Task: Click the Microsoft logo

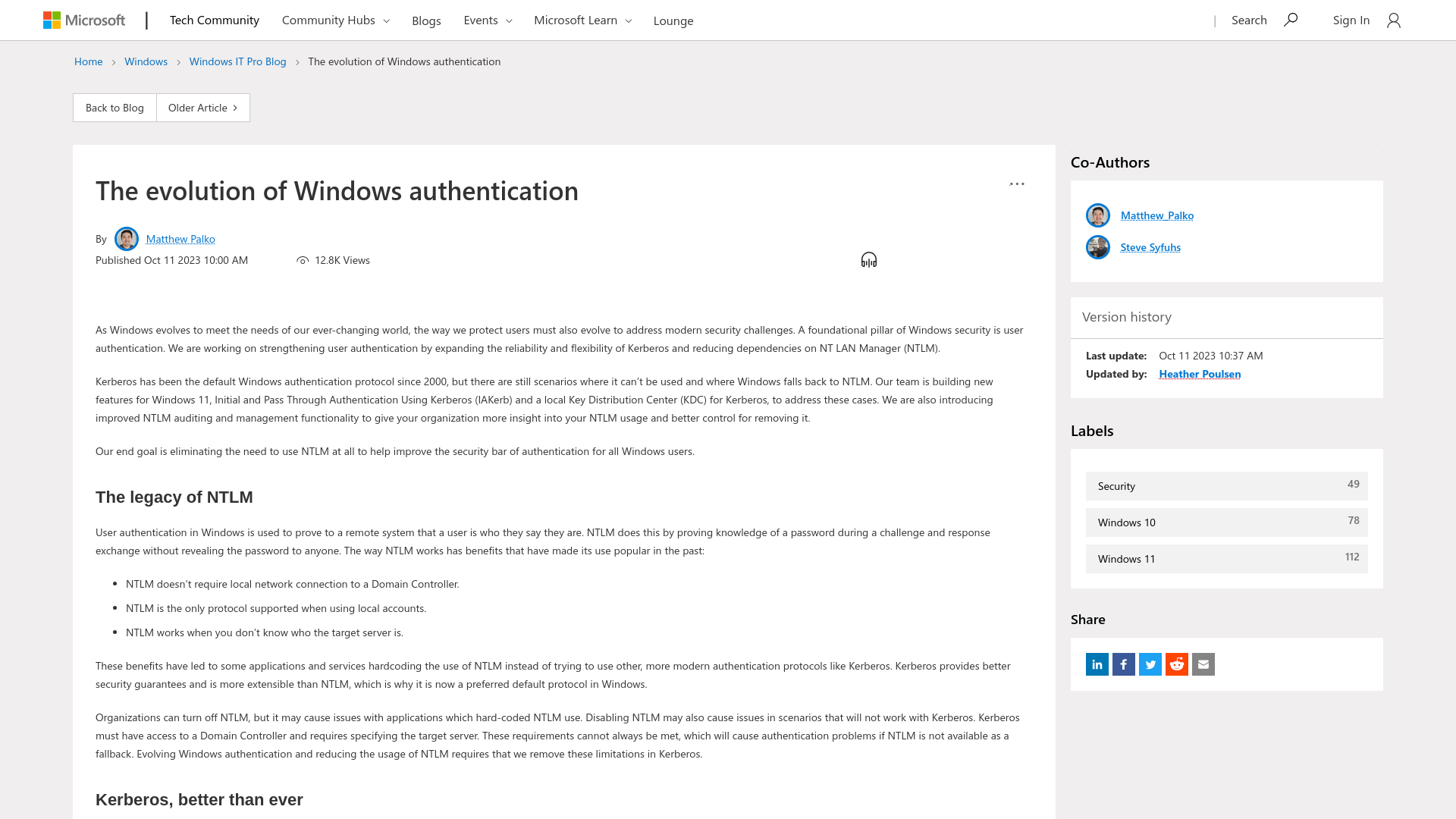Action: coord(84,20)
